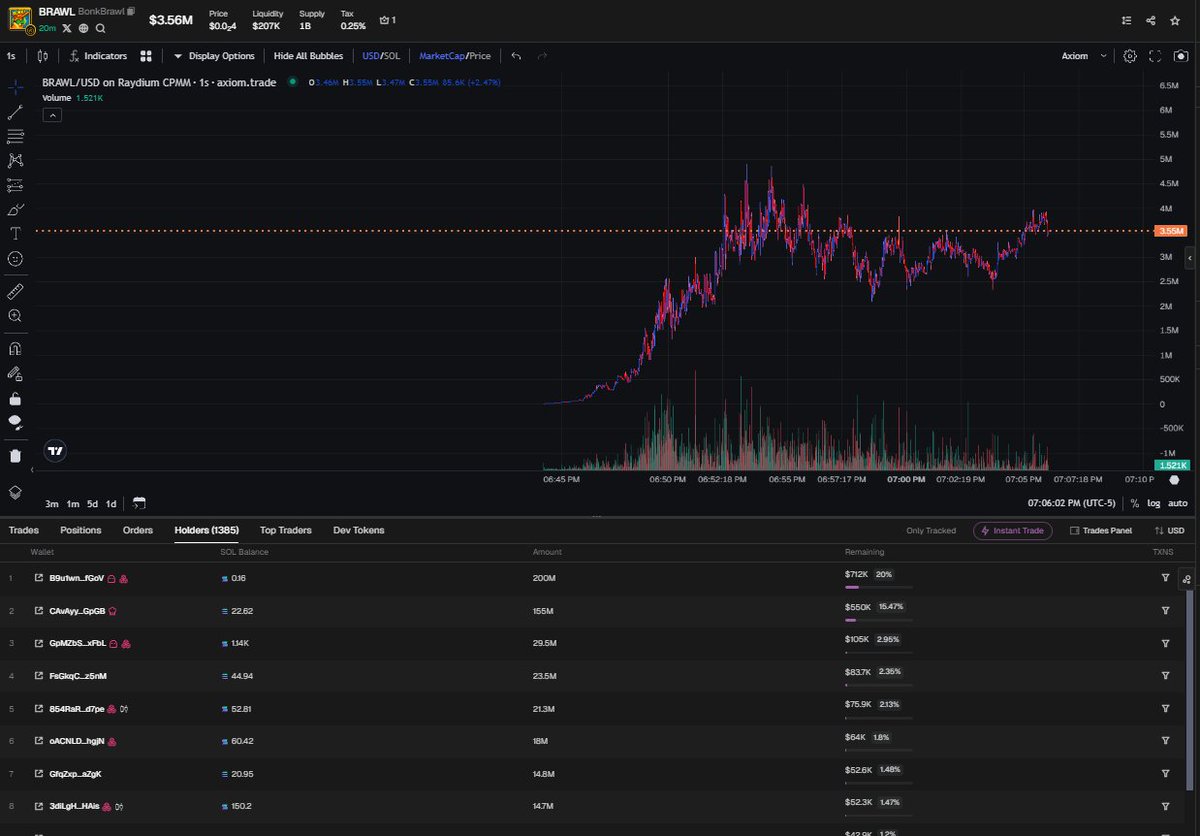
Task: Open the 1s interval selector
Action: point(11,56)
